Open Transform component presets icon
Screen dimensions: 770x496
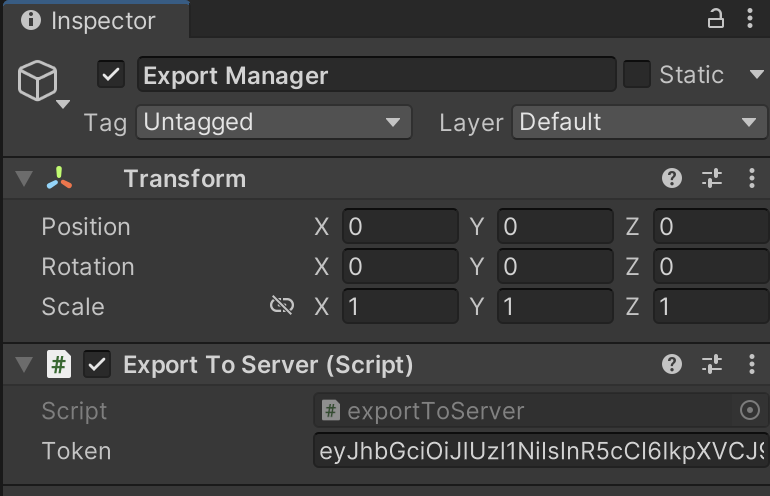point(712,178)
